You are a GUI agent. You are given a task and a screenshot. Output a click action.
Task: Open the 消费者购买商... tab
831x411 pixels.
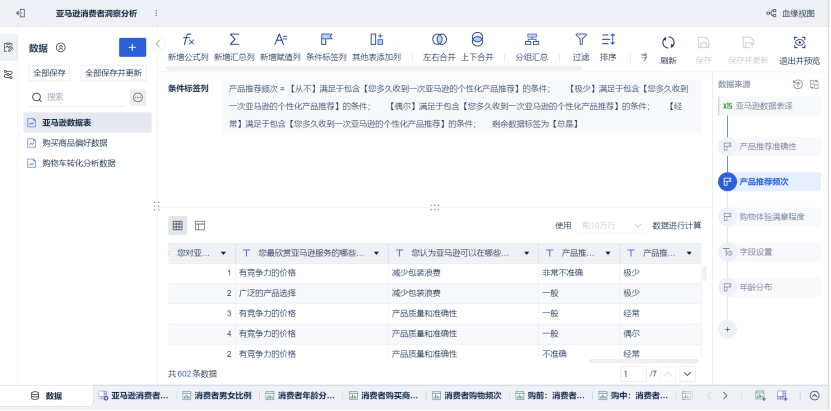384,396
